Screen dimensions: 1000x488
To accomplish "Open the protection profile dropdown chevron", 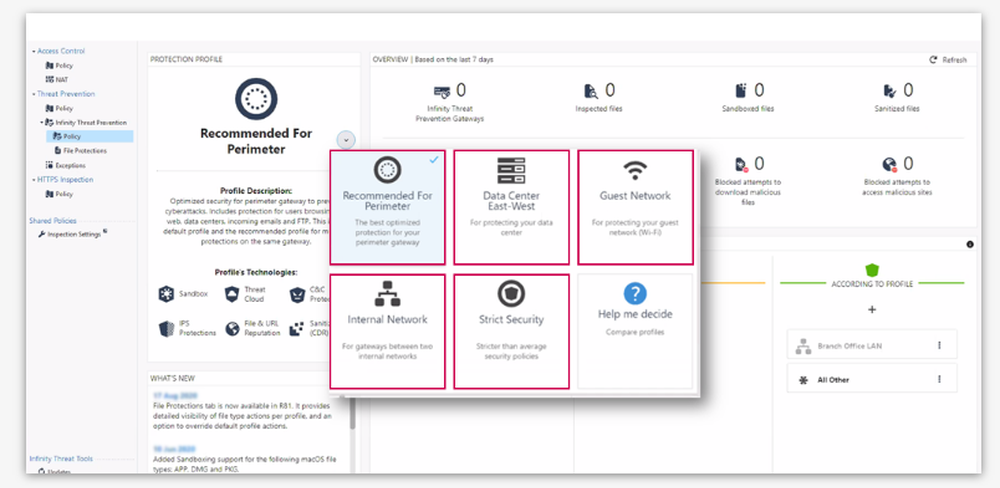I will 346,140.
